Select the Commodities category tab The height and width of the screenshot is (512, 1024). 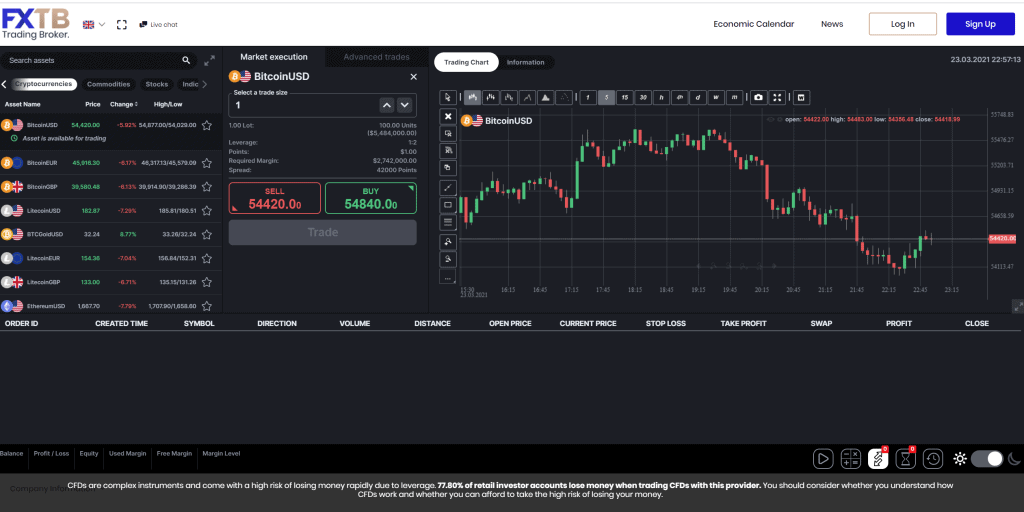(x=108, y=84)
